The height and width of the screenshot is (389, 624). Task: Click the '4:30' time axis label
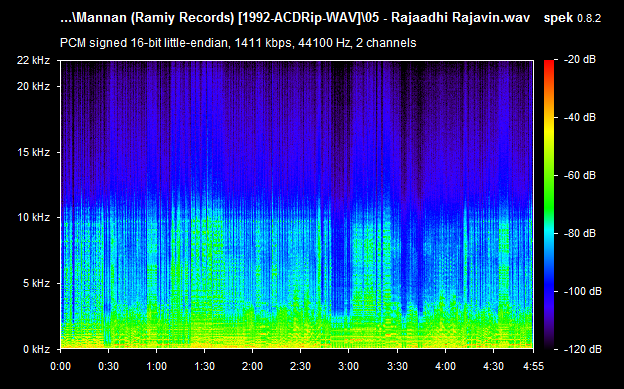493,366
